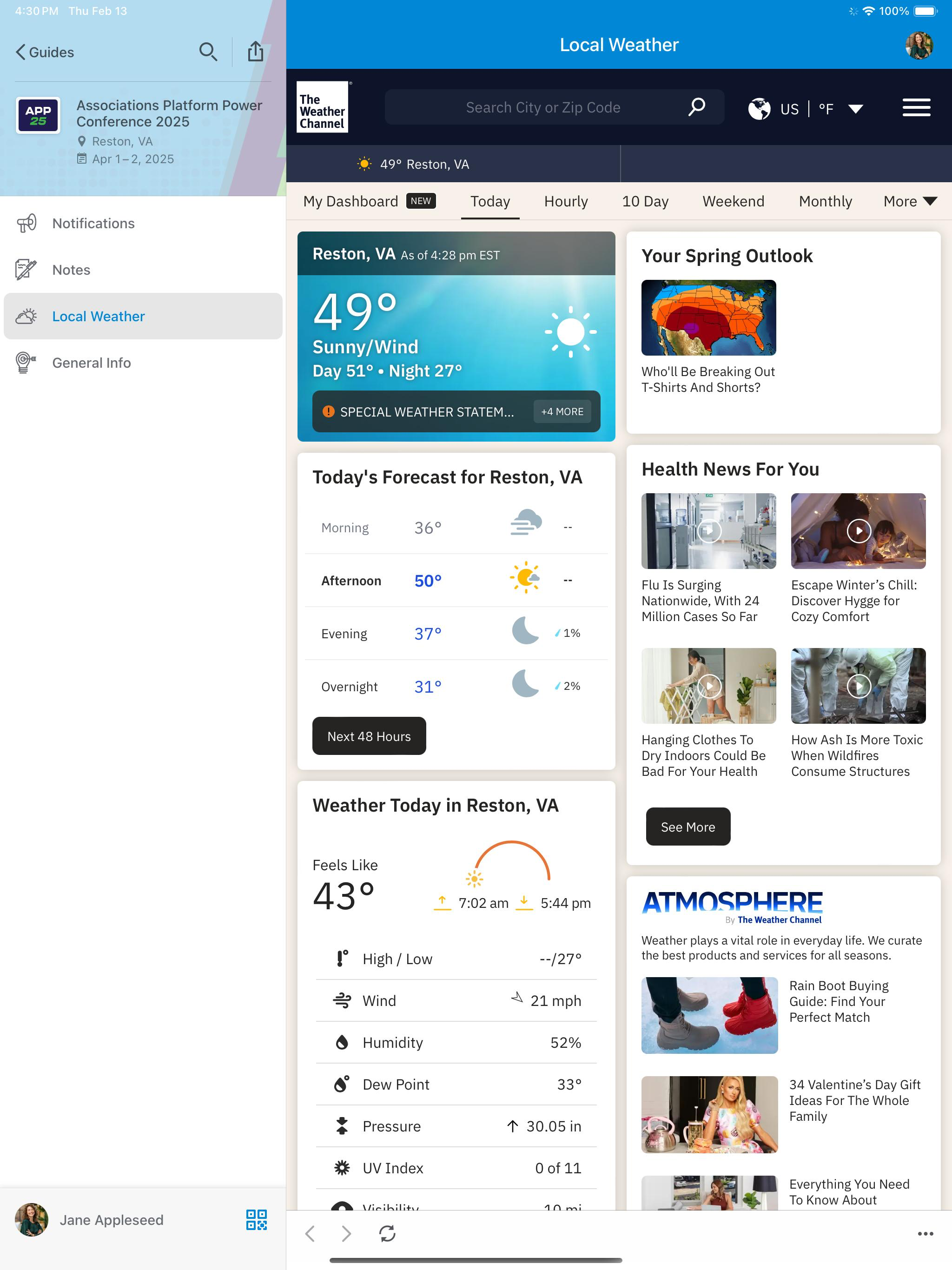The image size is (952, 1270).
Task: Click the Afternoon sunny icon
Action: coord(525,577)
